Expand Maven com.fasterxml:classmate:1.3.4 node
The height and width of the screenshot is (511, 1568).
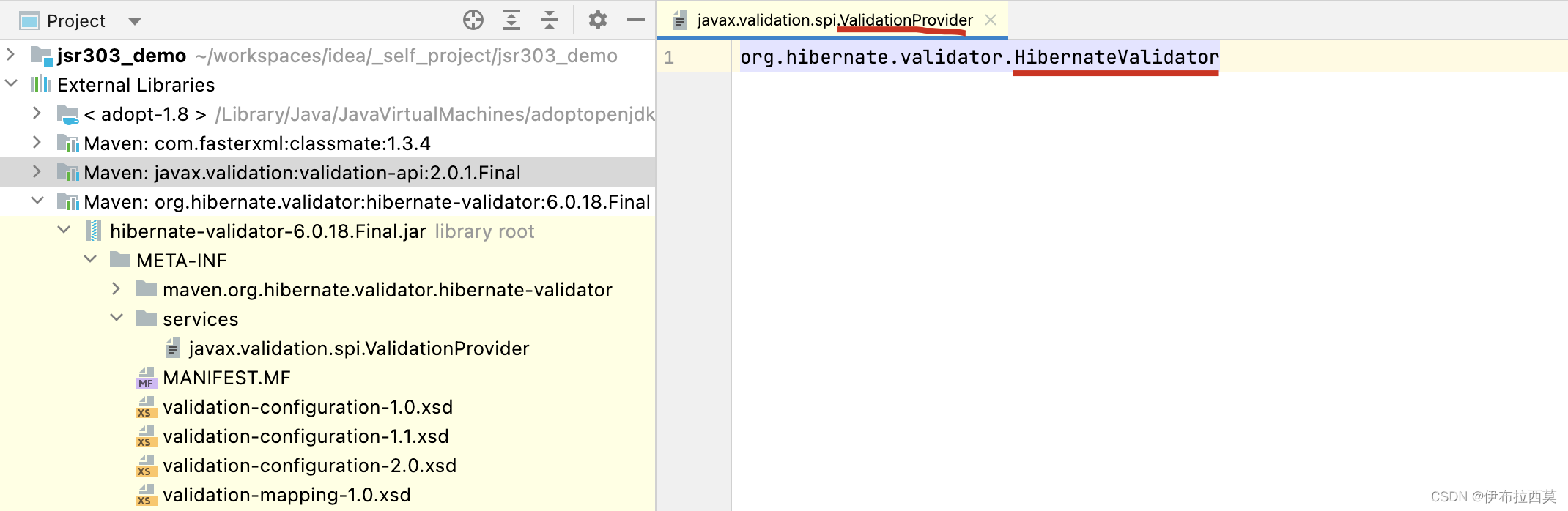[x=37, y=142]
